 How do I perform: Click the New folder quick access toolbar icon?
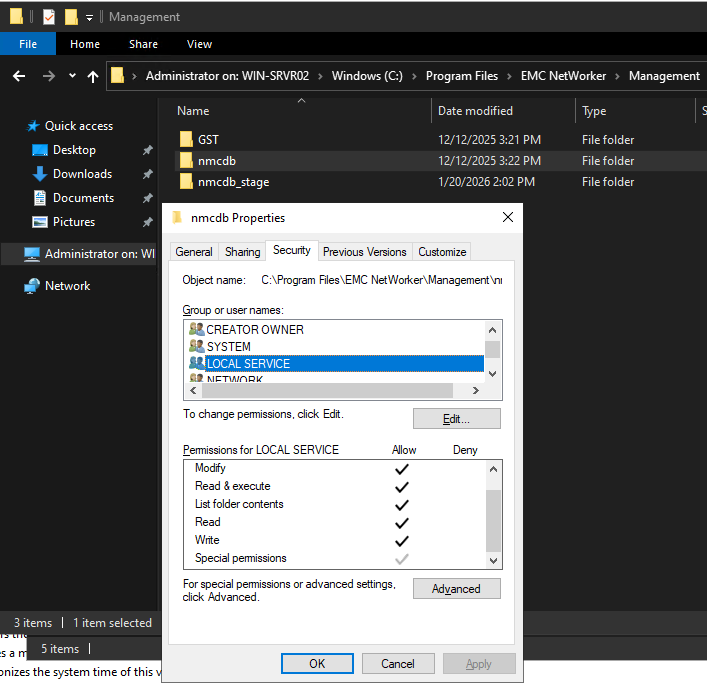pos(71,17)
